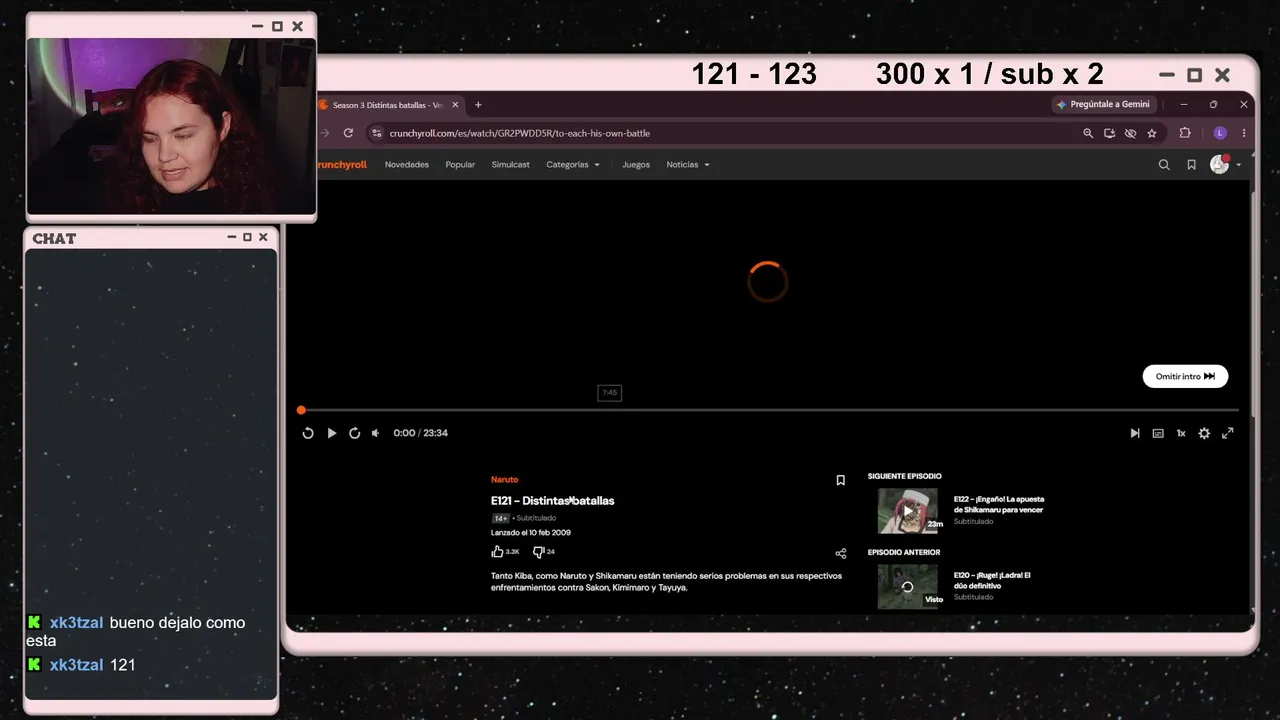Share the episode with the share icon

pyautogui.click(x=841, y=553)
